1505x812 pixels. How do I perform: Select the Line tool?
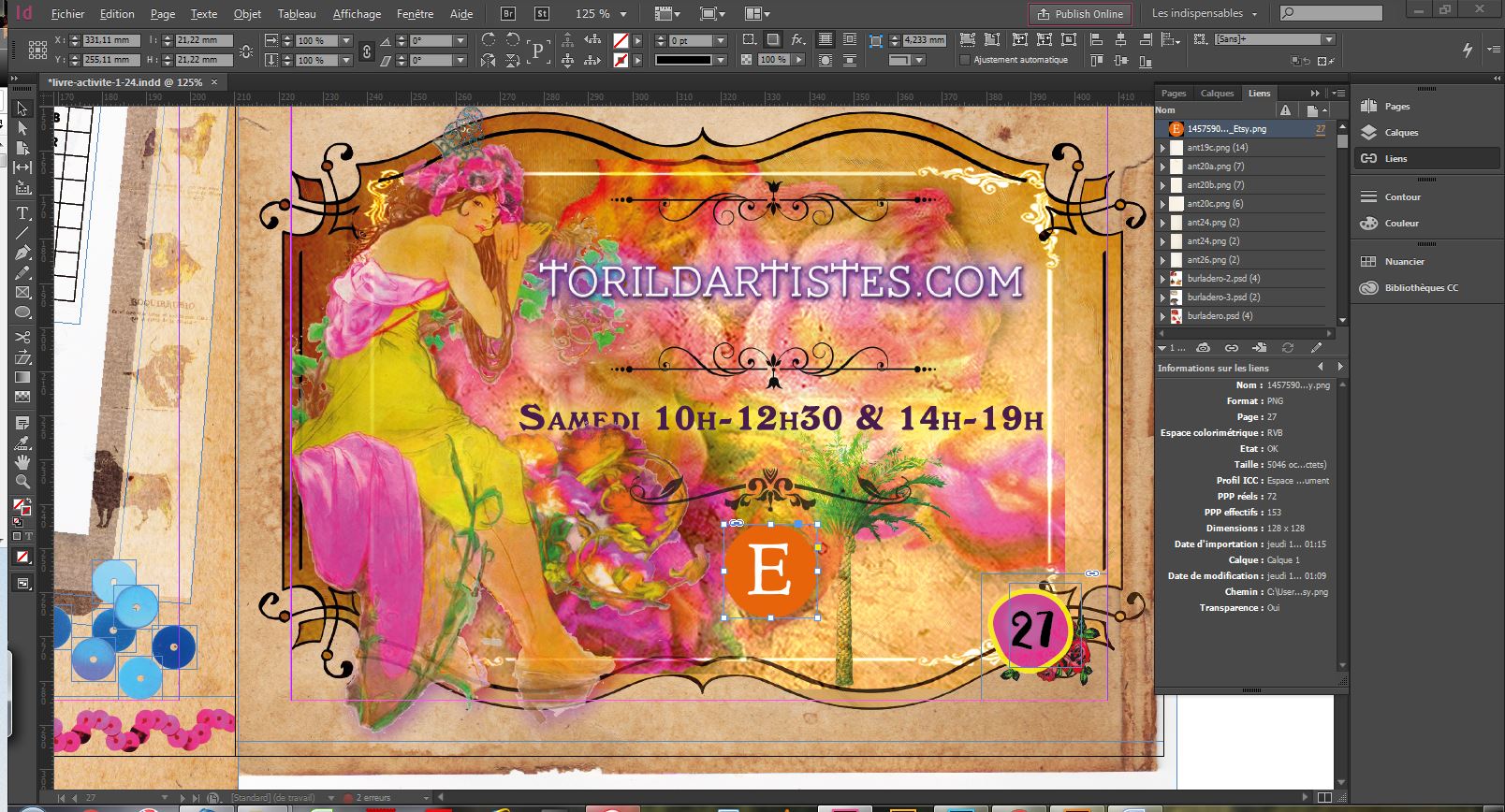tap(22, 233)
